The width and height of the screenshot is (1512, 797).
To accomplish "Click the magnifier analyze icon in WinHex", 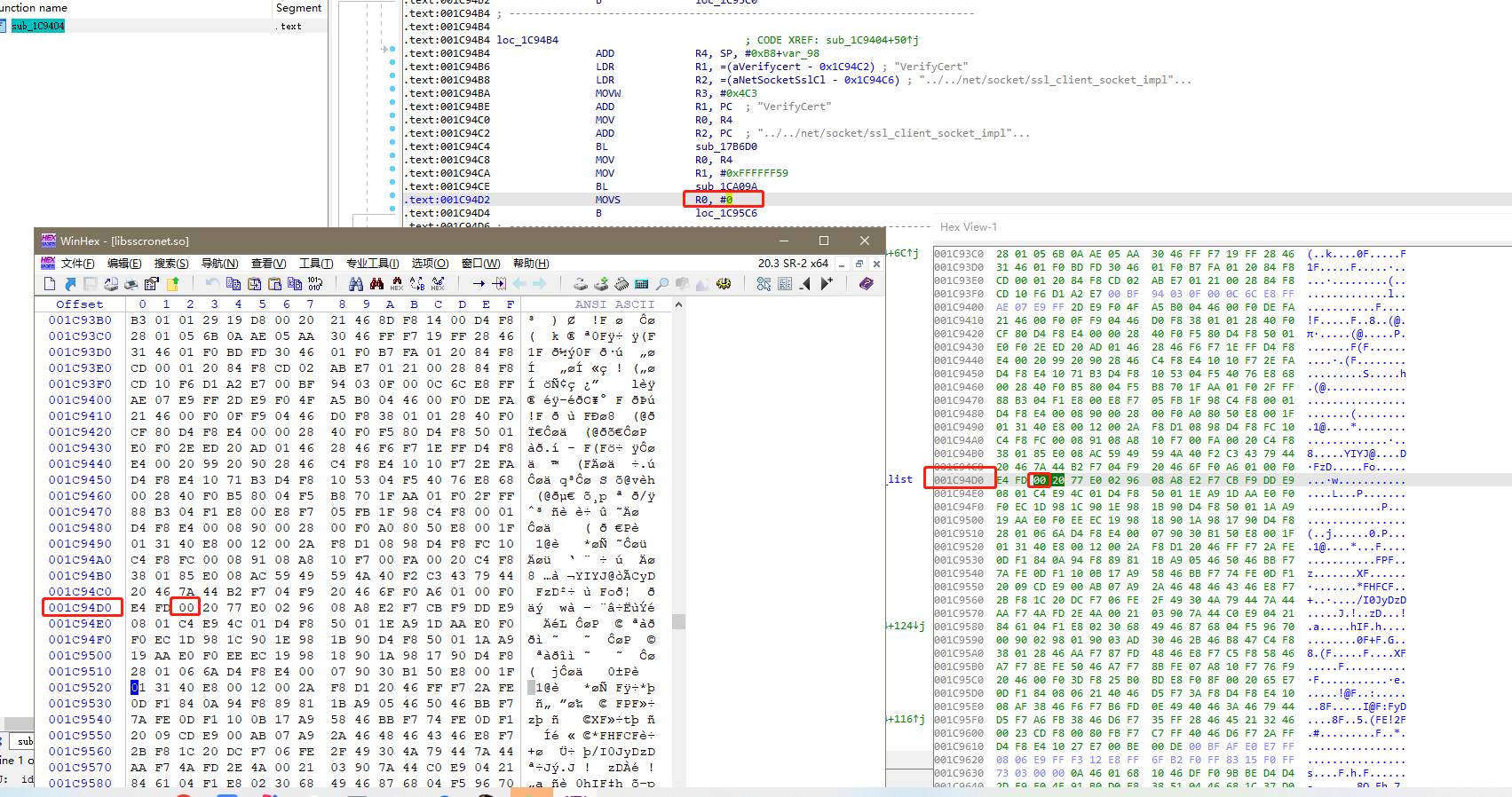I will [x=661, y=284].
